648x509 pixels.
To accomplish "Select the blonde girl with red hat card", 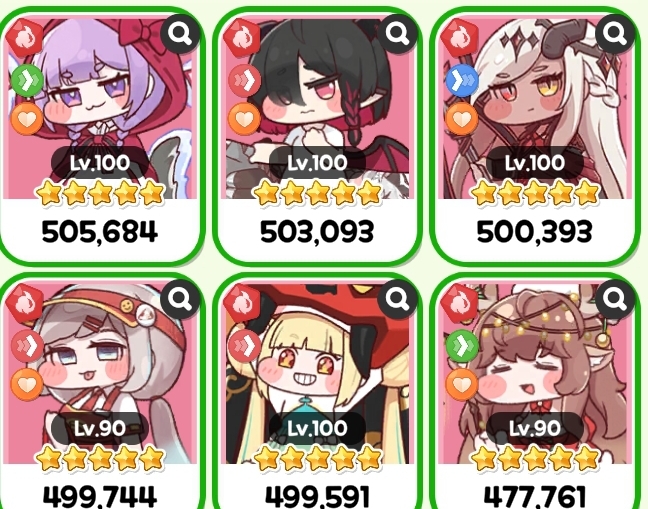I will click(x=317, y=392).
